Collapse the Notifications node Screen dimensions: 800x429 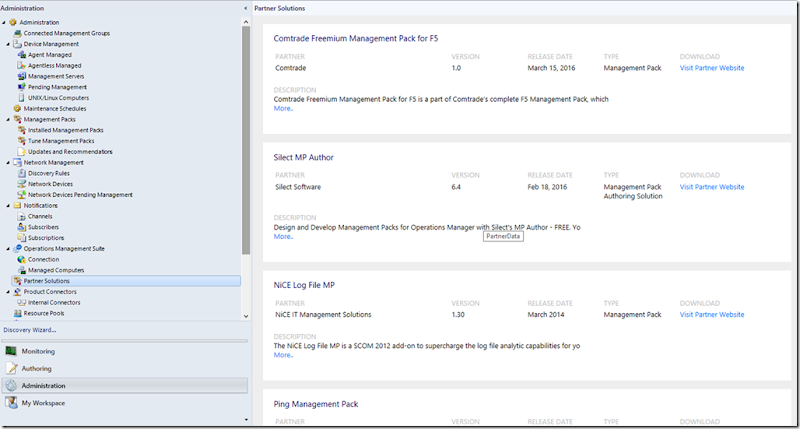pos(8,206)
